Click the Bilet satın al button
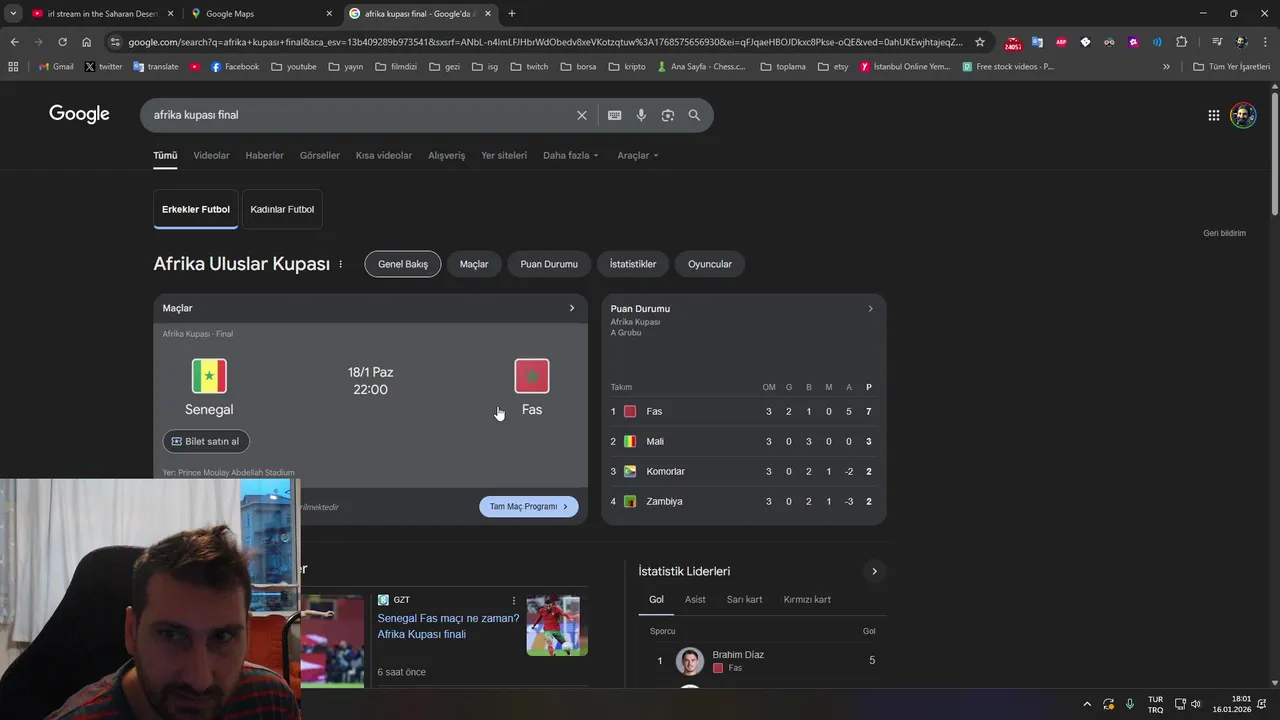Screen dimensions: 1280x720 click(x=206, y=441)
